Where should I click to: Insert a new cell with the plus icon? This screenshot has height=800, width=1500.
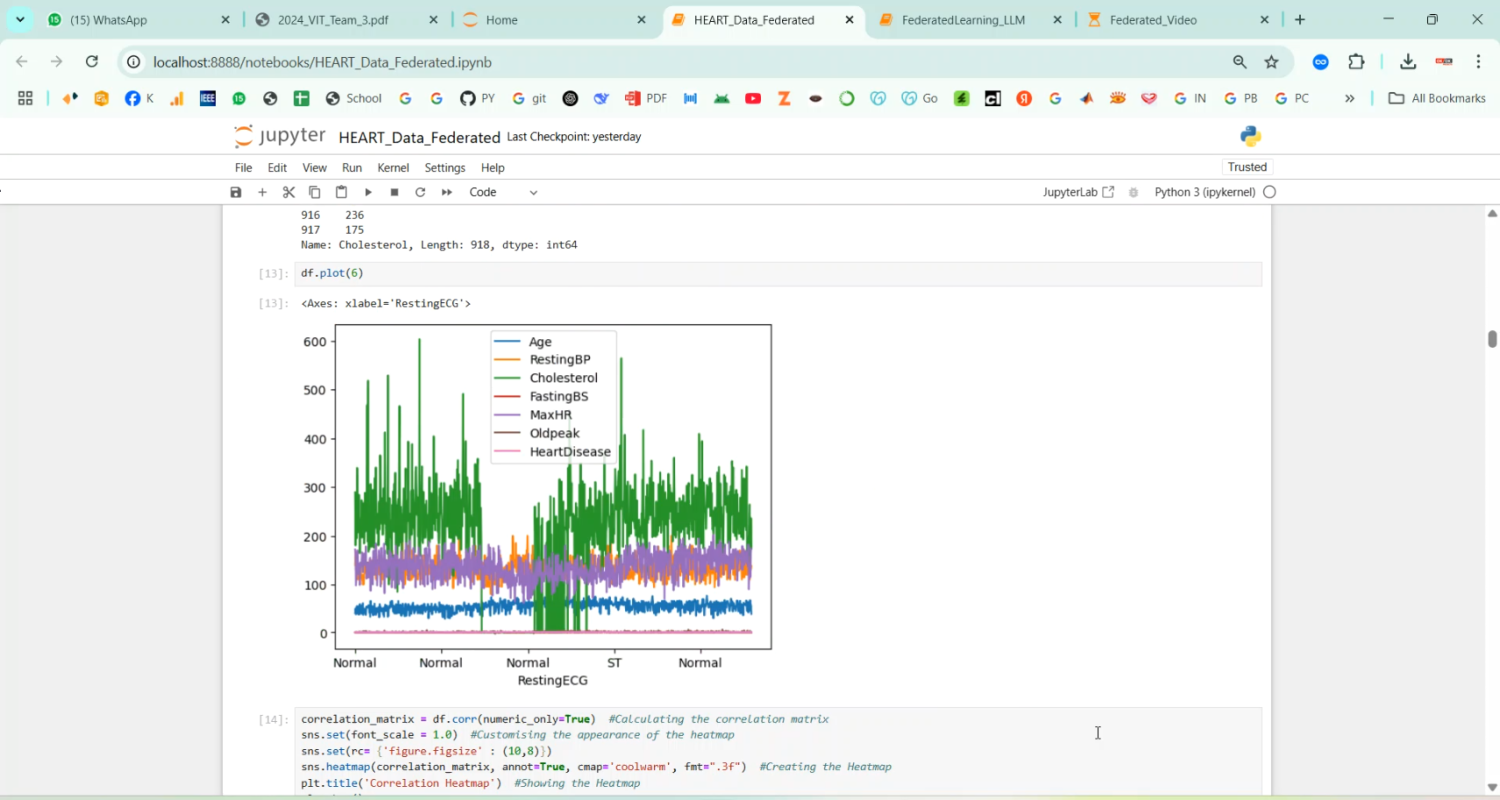262,192
